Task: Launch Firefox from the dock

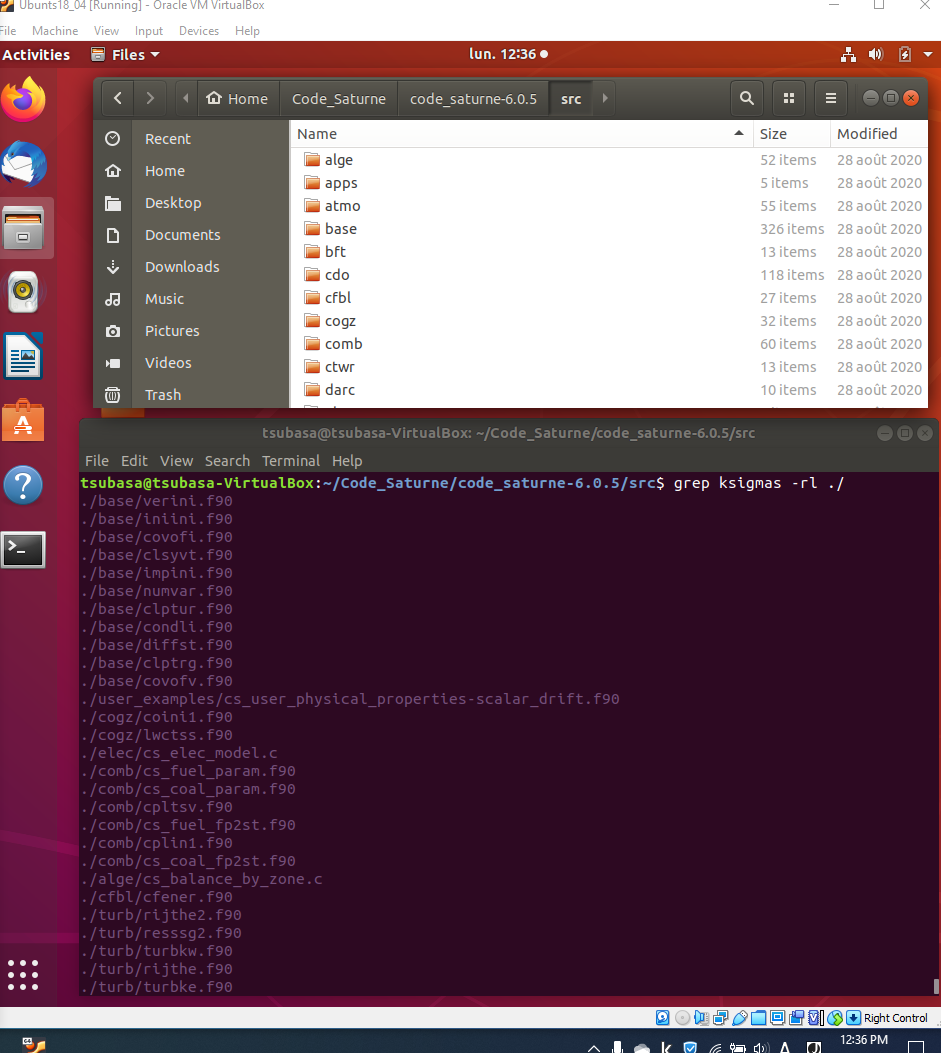Action: 23,98
